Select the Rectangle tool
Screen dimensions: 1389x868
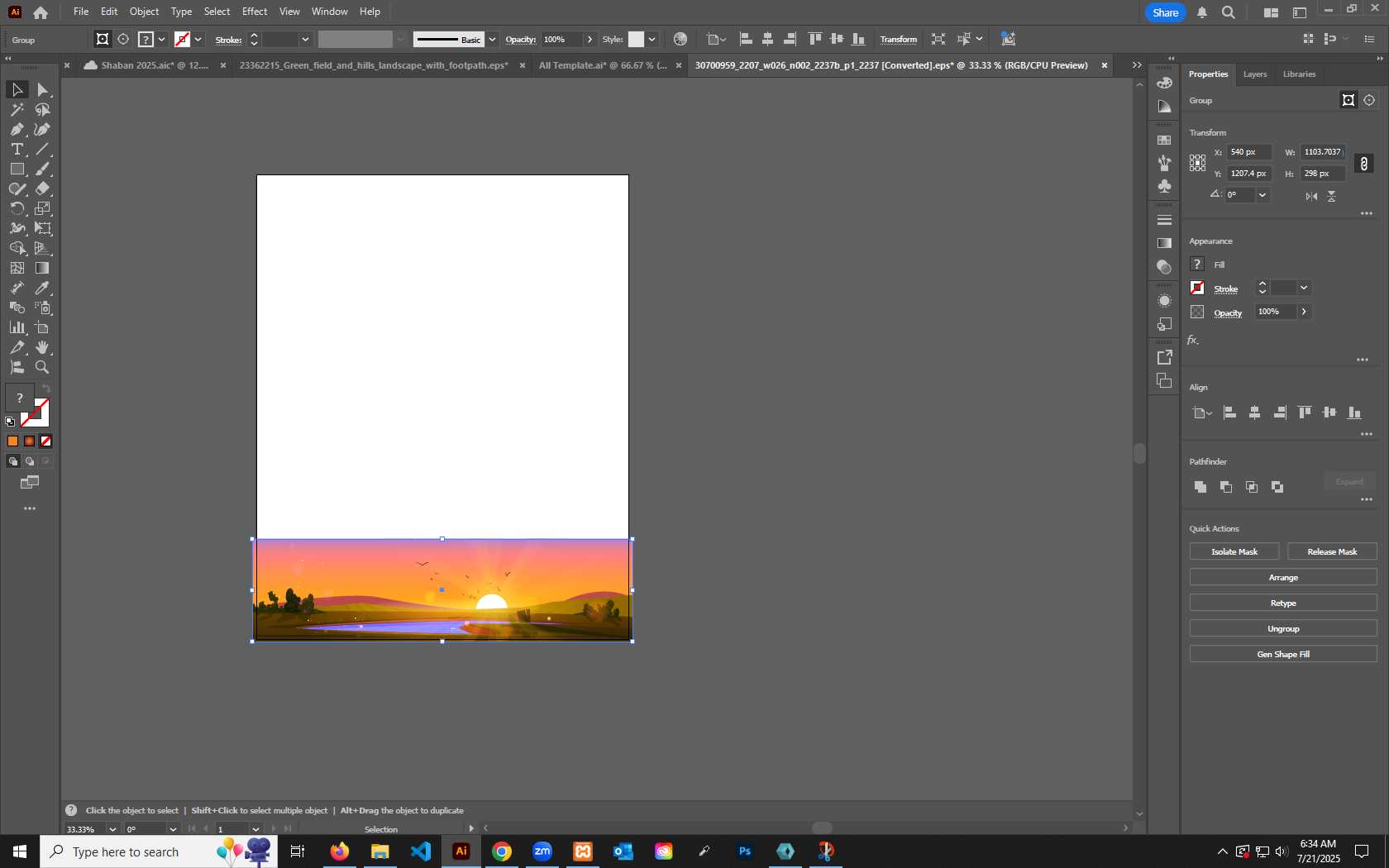(x=17, y=169)
